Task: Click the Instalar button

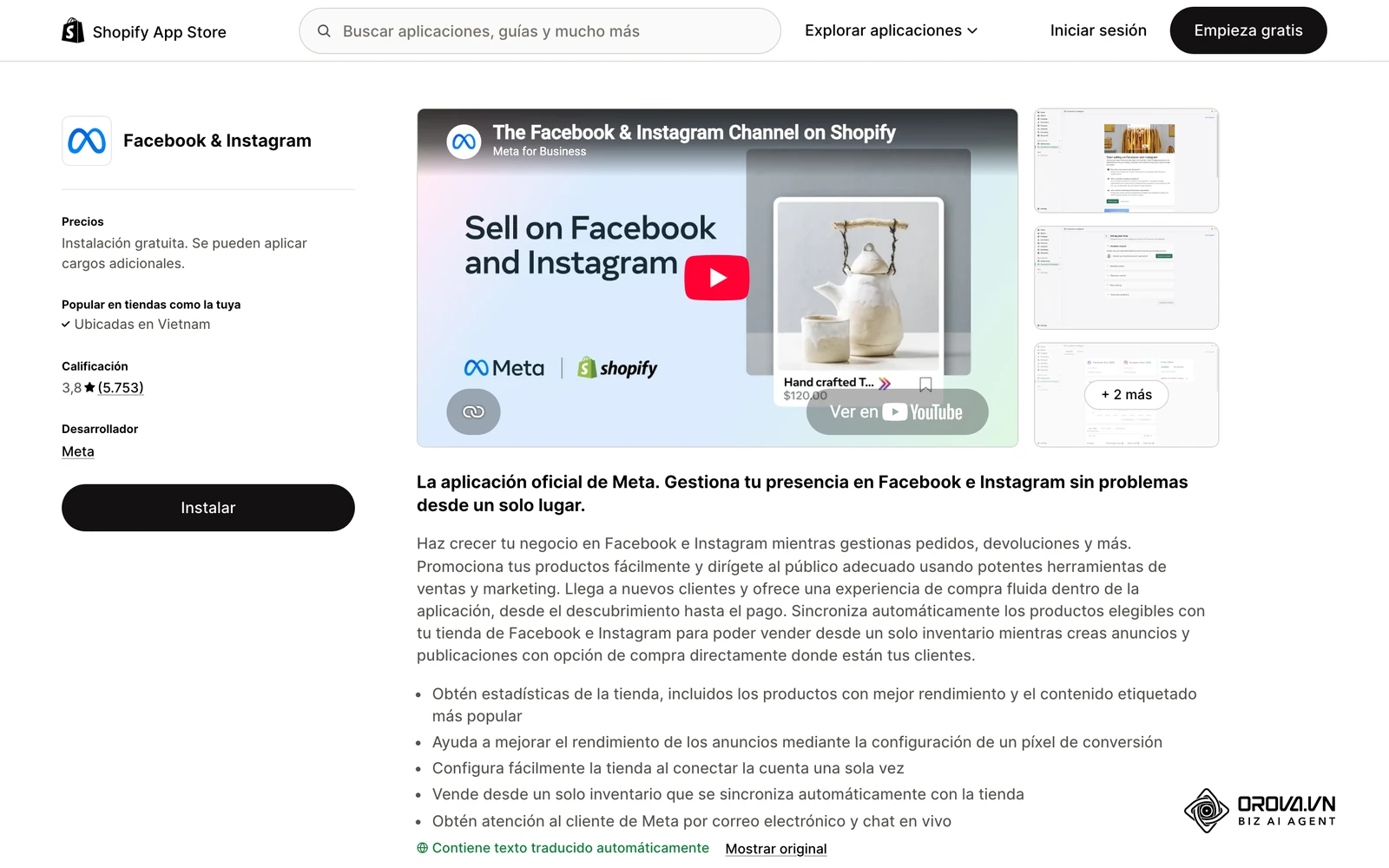Action: coord(208,508)
